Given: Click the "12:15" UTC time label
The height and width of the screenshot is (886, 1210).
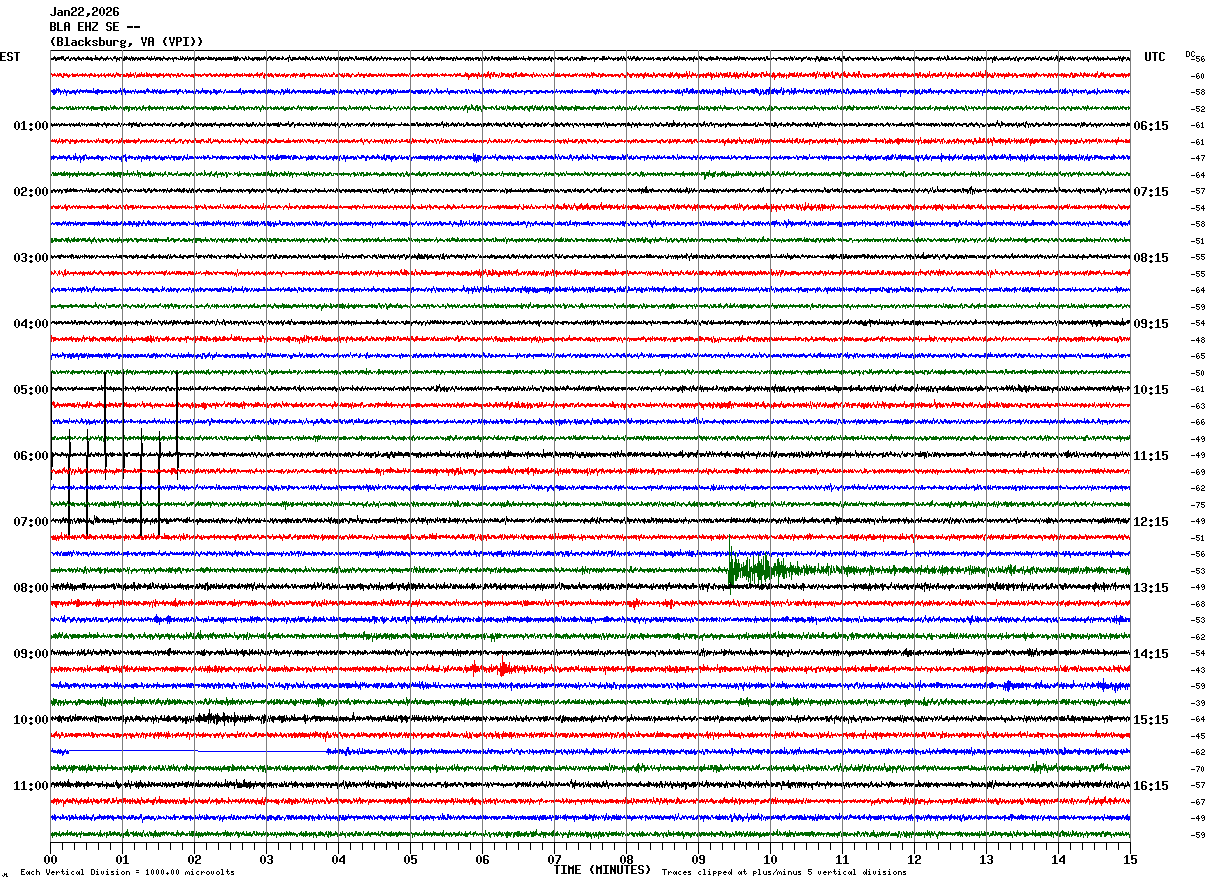Looking at the screenshot, I should tap(1151, 522).
